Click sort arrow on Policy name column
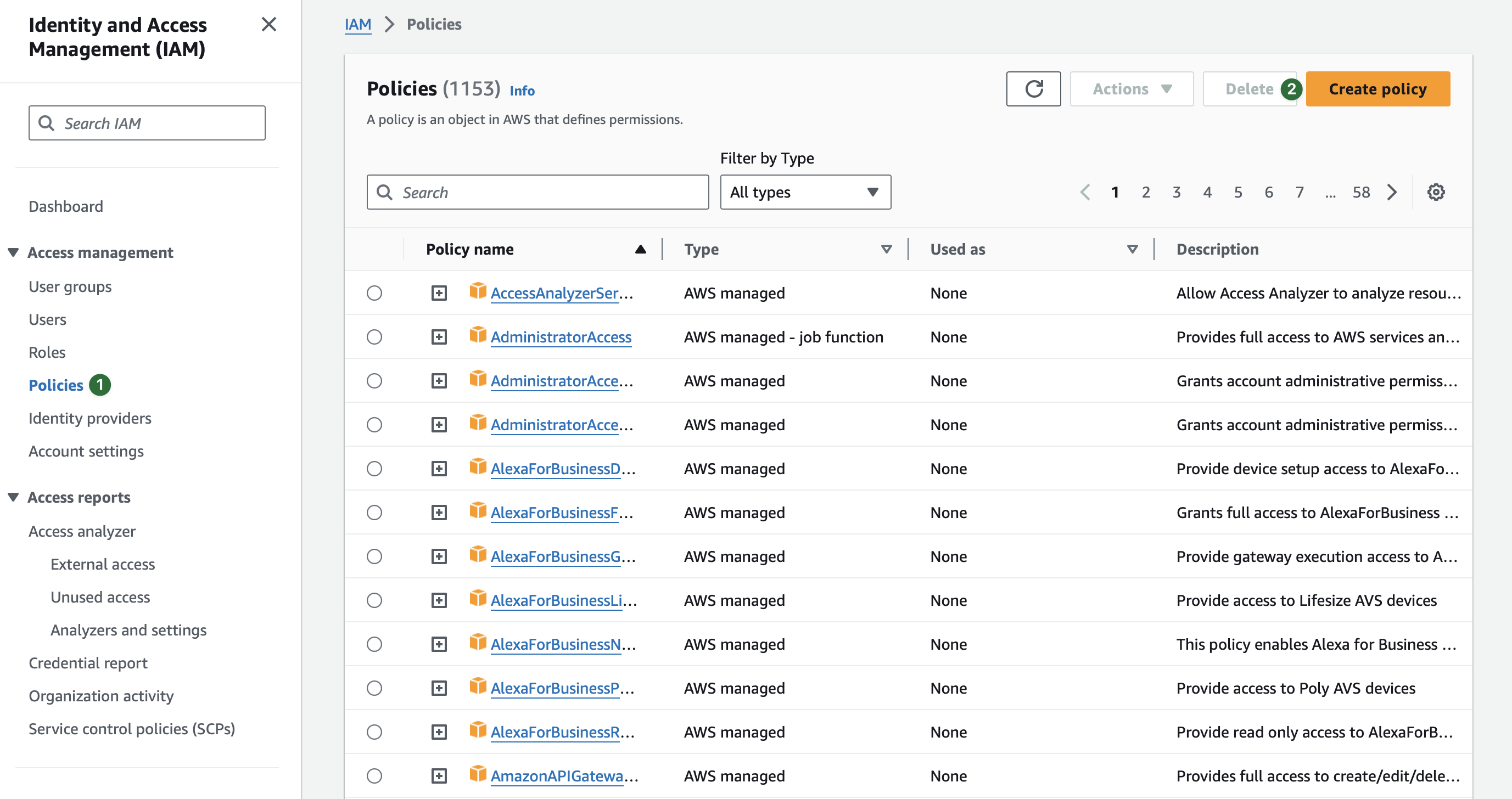 click(x=640, y=249)
